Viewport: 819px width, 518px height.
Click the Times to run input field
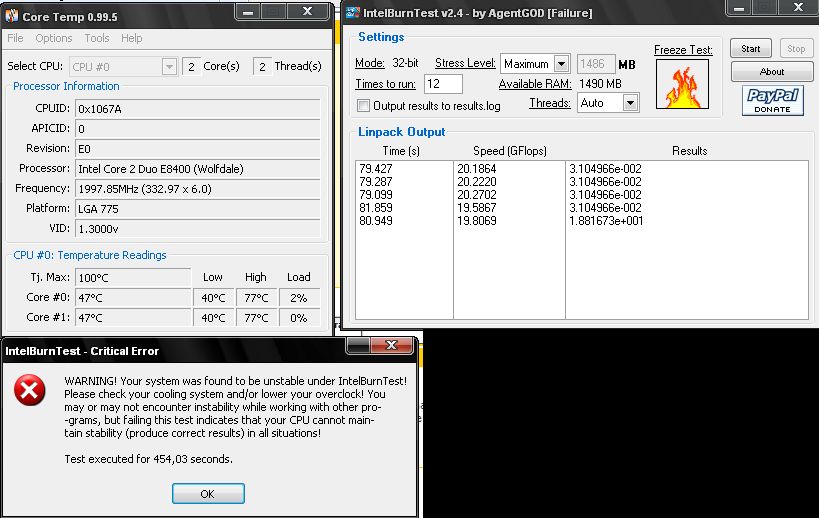click(x=443, y=84)
